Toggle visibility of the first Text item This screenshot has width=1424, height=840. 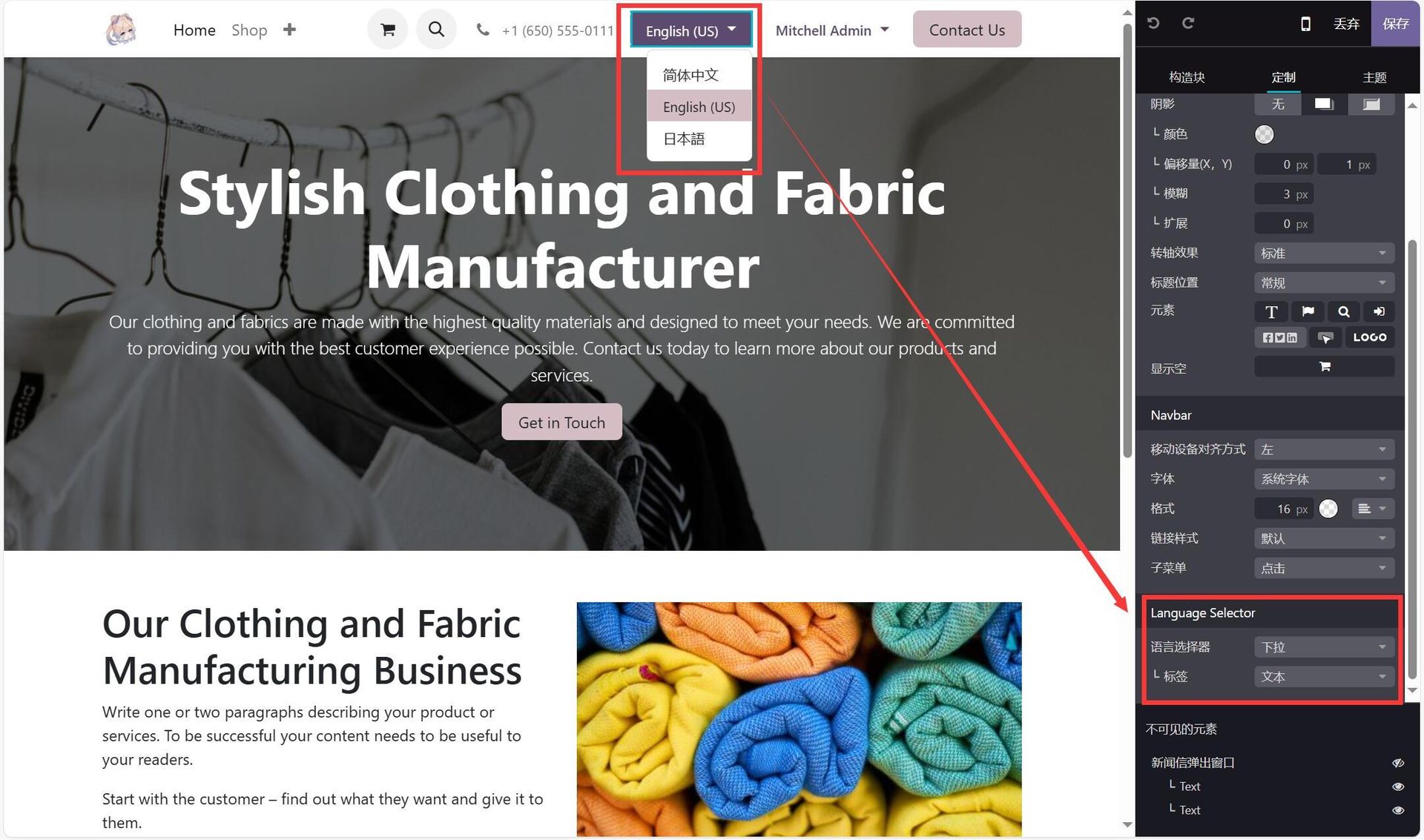coord(1397,787)
